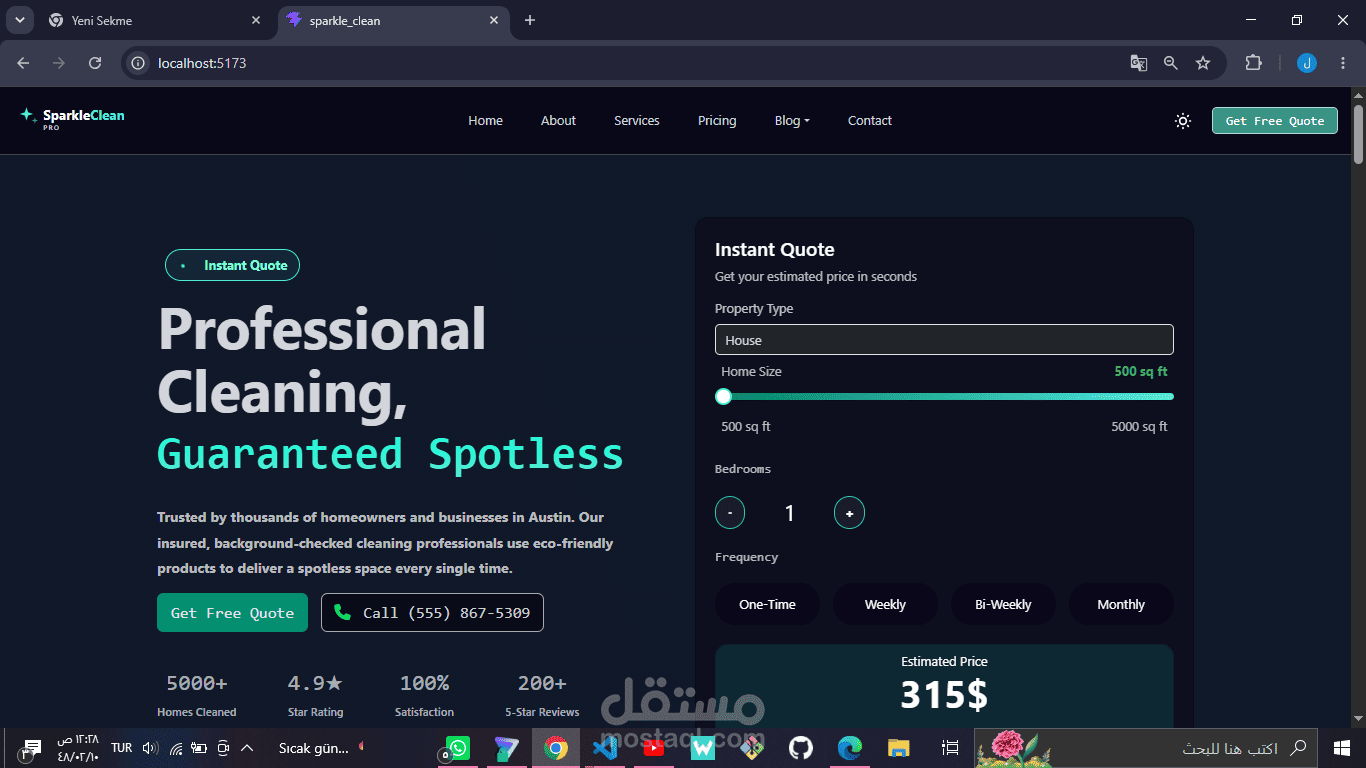Viewport: 1366px width, 768px height.
Task: Show hidden system tray icons chevron
Action: (247, 747)
